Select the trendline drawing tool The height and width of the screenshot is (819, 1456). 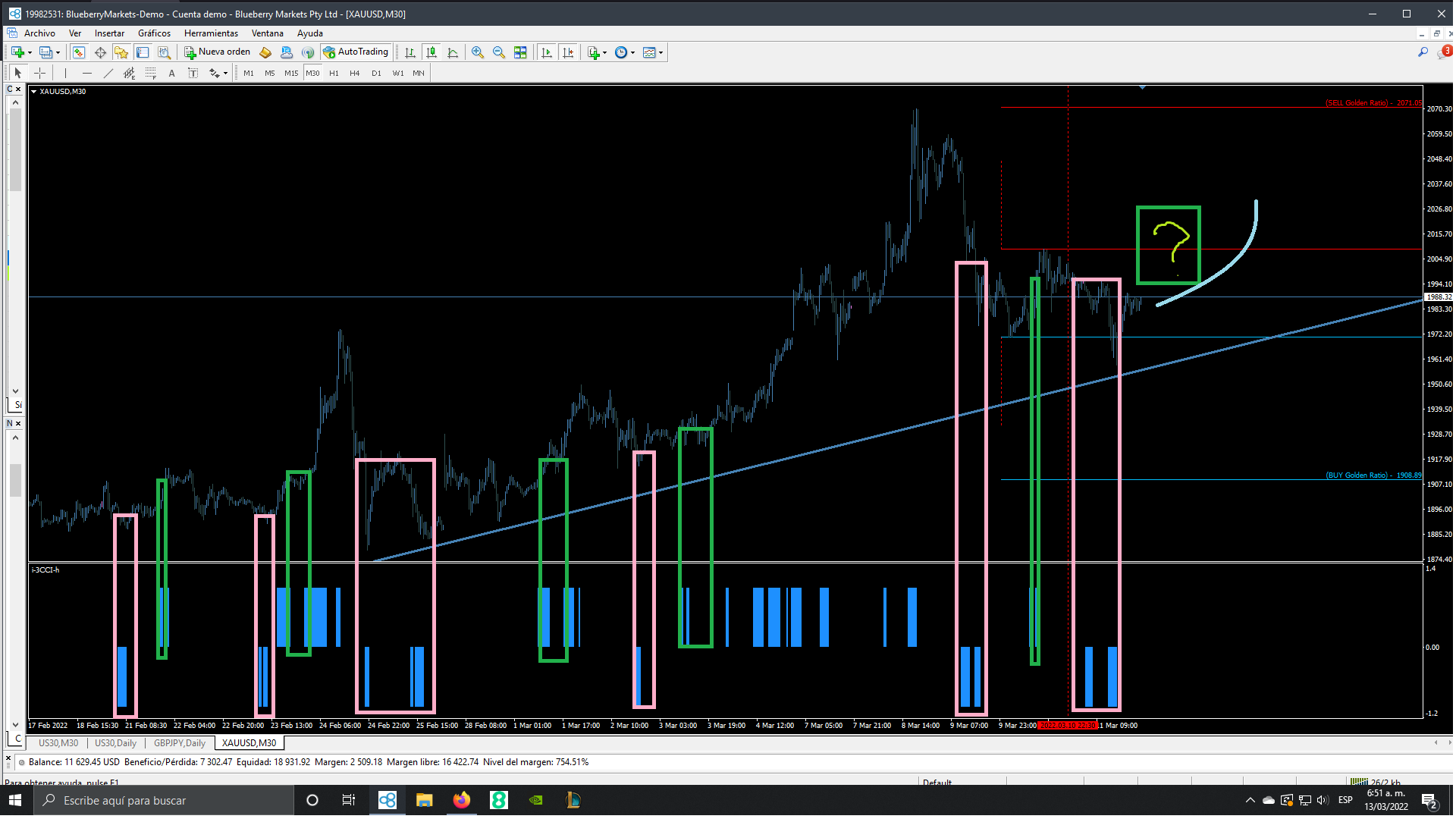coord(108,73)
